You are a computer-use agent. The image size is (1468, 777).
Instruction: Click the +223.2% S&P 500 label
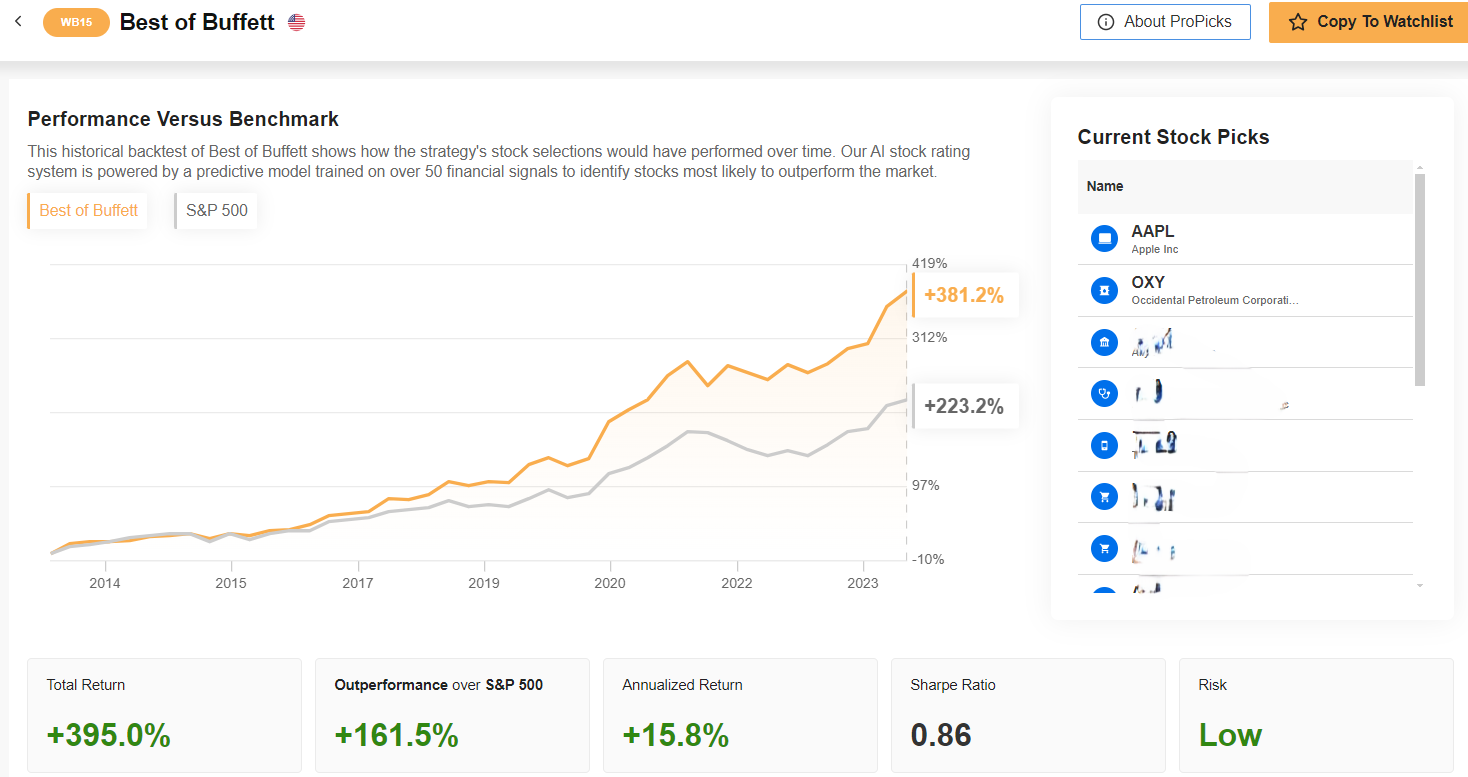964,406
